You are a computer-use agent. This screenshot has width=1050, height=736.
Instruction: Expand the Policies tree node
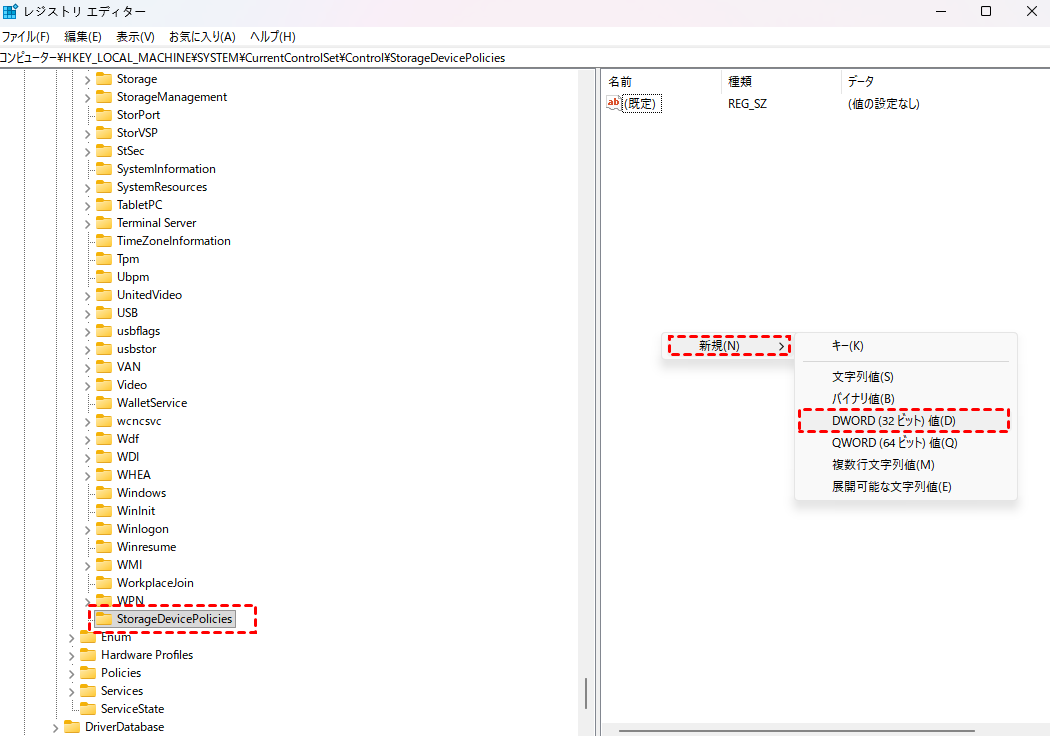(x=71, y=673)
